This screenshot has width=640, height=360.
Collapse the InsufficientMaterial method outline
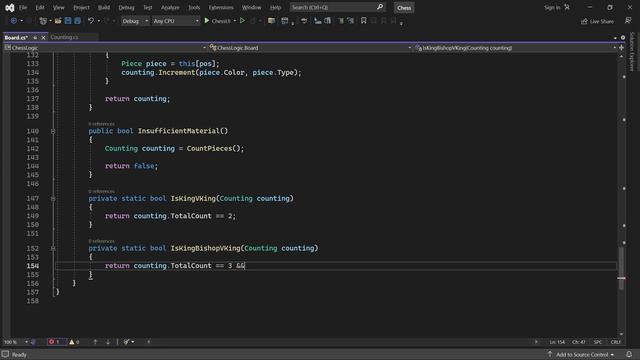[x=53, y=131]
